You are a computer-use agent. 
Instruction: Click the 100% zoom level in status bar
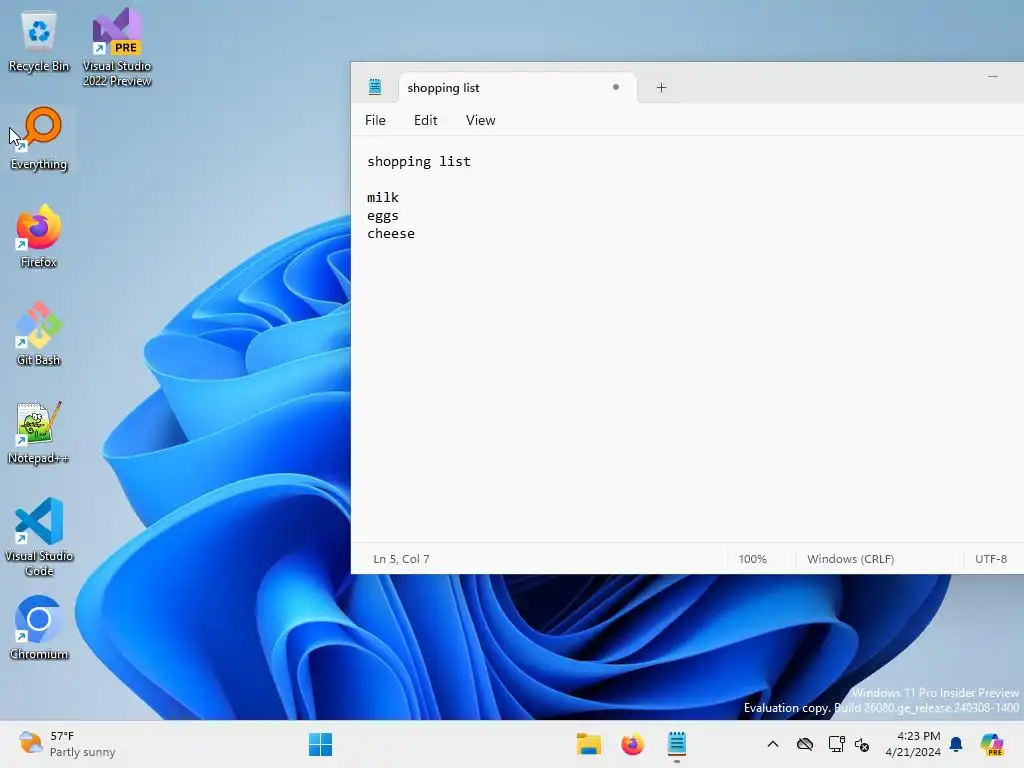click(752, 559)
